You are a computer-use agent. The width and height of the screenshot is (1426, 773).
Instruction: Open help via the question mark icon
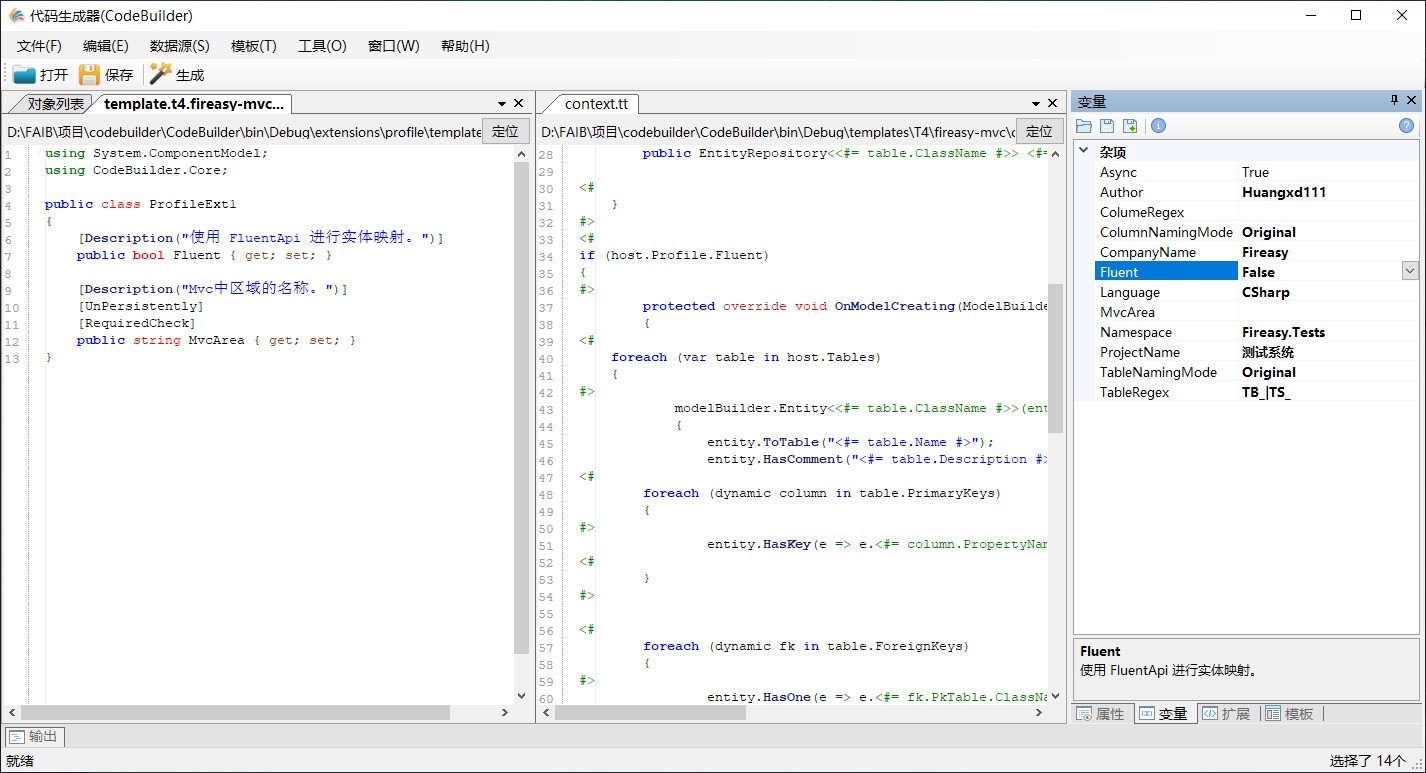[x=1406, y=125]
